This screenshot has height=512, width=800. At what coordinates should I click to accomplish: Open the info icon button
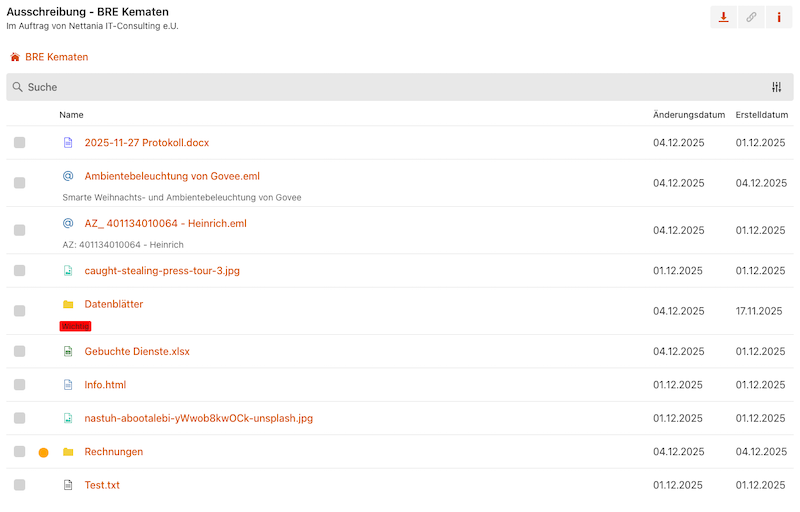(779, 17)
